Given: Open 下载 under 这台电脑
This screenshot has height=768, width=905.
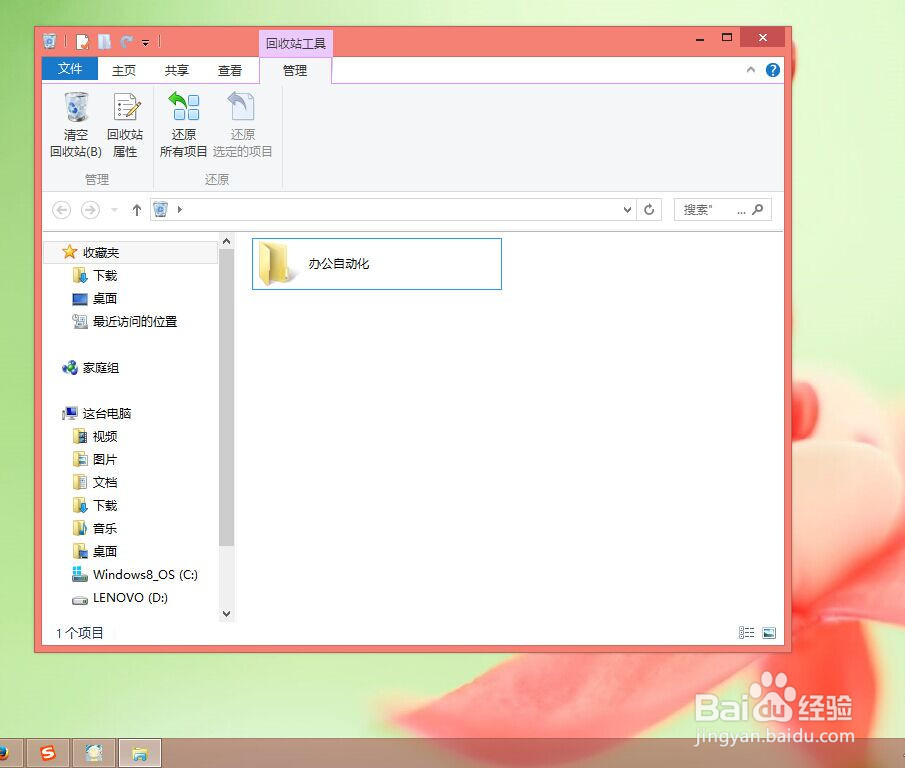Looking at the screenshot, I should click(105, 505).
